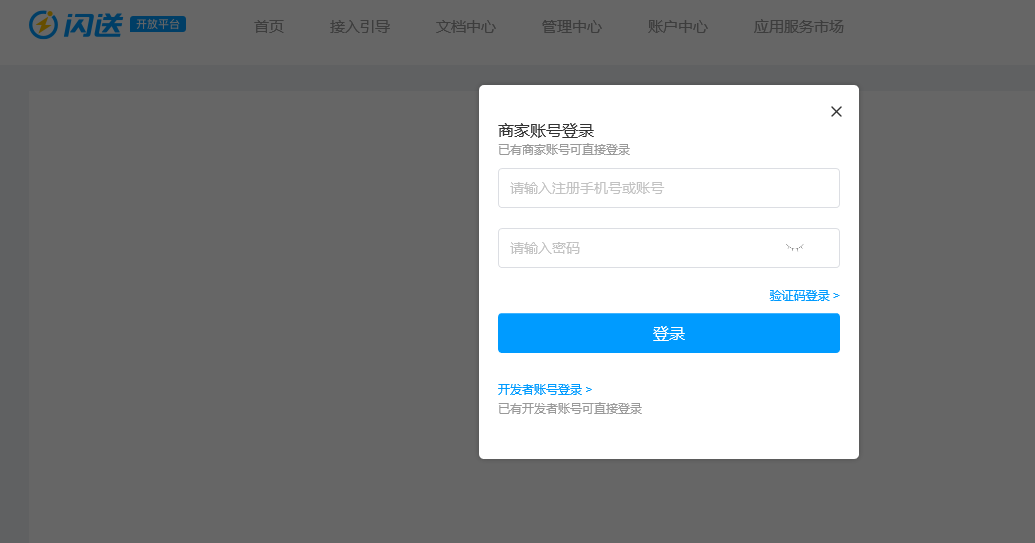Focus the phone number or account field

(x=668, y=188)
